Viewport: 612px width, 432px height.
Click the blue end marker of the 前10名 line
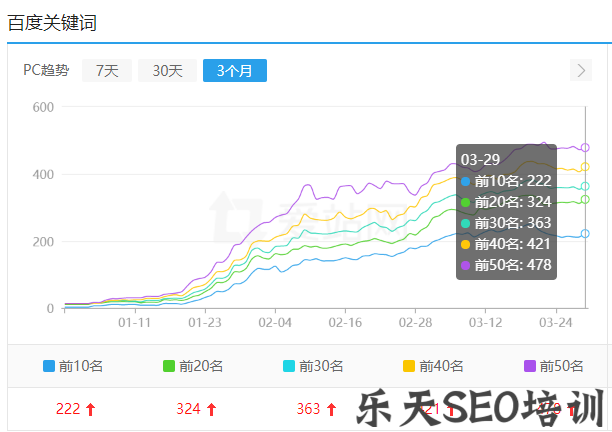(x=585, y=234)
